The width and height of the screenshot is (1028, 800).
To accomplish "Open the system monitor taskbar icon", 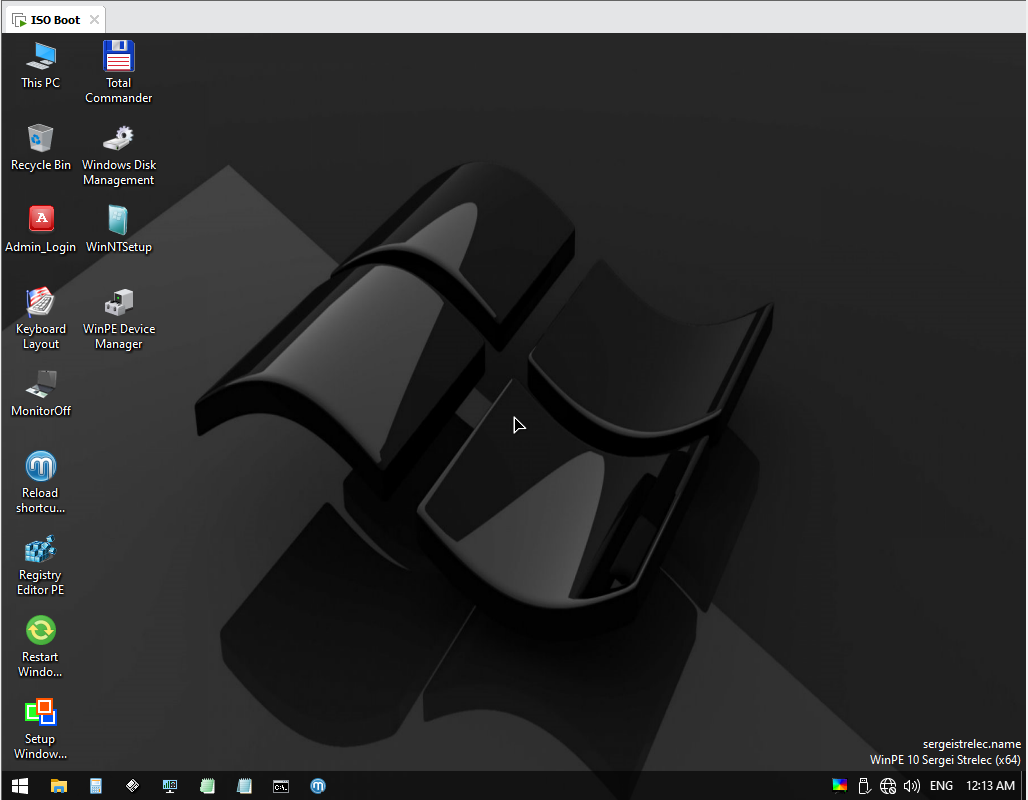I will (170, 786).
